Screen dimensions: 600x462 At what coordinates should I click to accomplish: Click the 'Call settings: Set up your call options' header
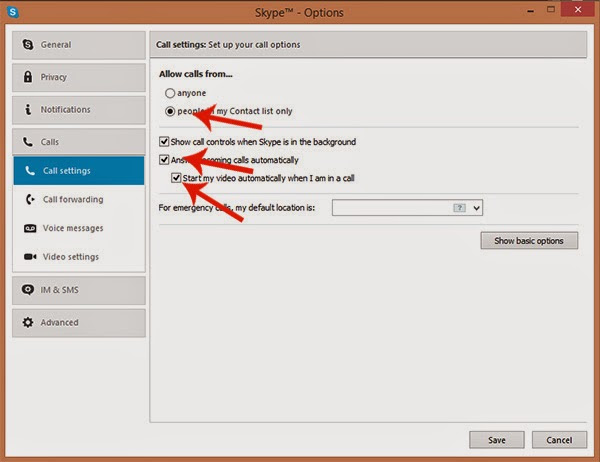(x=228, y=45)
